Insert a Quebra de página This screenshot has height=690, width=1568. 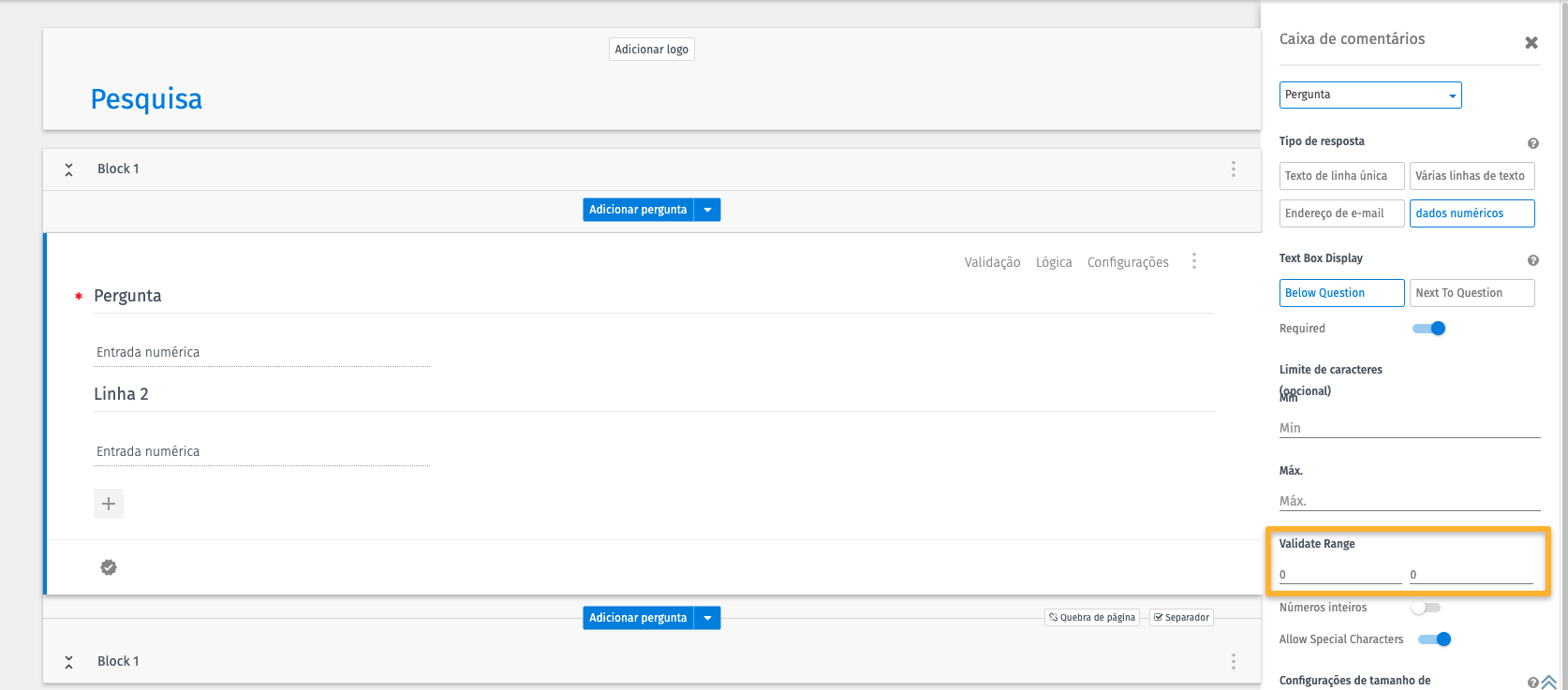click(1092, 618)
